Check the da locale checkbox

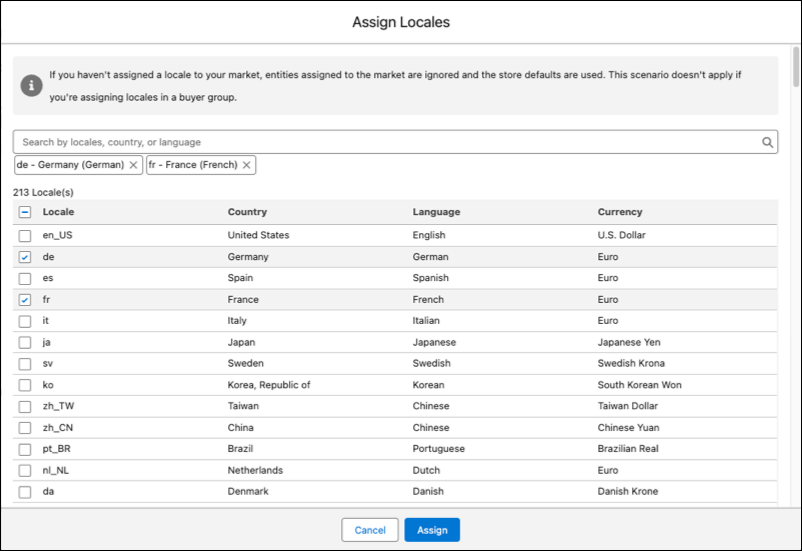tap(25, 492)
